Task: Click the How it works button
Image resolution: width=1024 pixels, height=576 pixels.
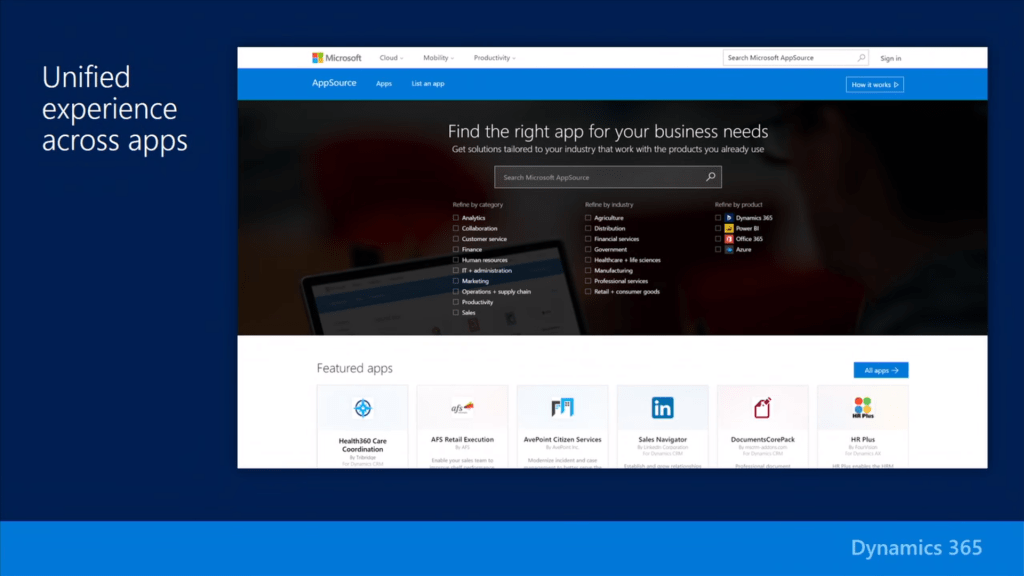Action: (x=875, y=84)
